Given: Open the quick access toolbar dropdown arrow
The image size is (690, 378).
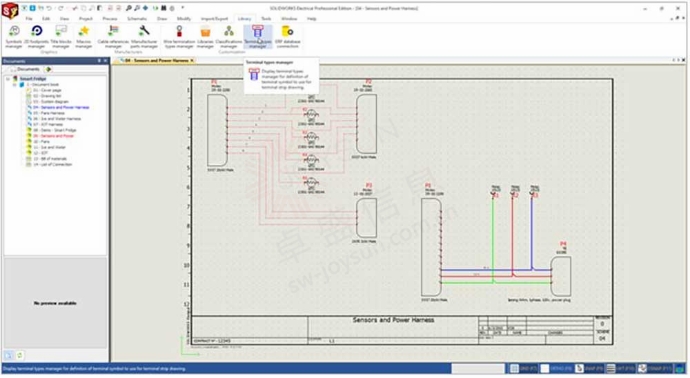Looking at the screenshot, I should pyautogui.click(x=183, y=8).
